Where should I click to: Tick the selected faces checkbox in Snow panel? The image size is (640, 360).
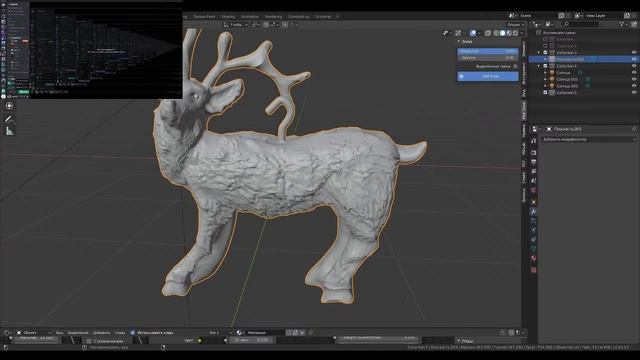point(515,66)
